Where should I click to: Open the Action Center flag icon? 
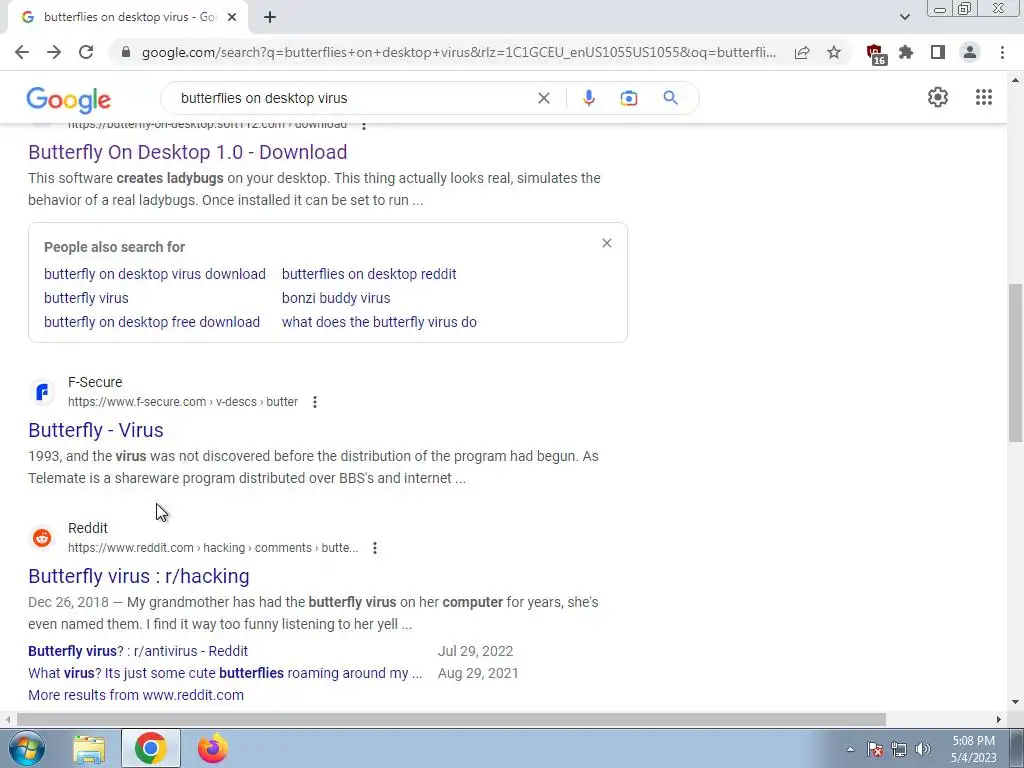pos(875,750)
